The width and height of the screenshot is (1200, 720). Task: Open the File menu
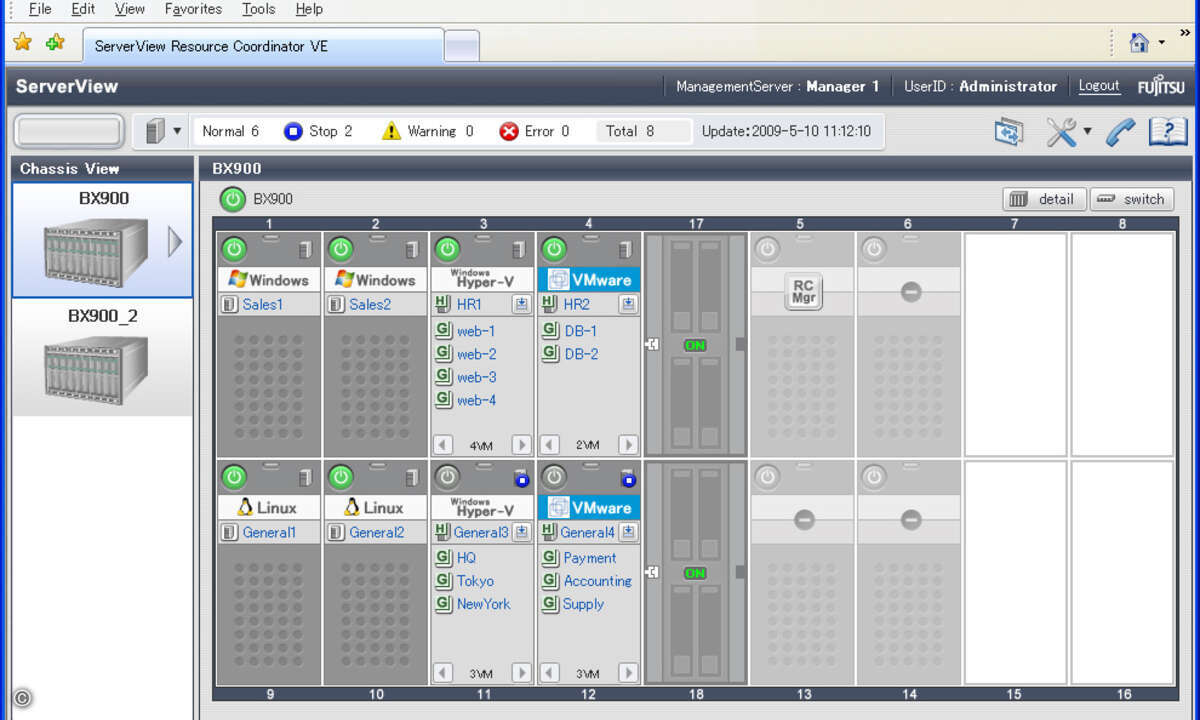(x=40, y=9)
